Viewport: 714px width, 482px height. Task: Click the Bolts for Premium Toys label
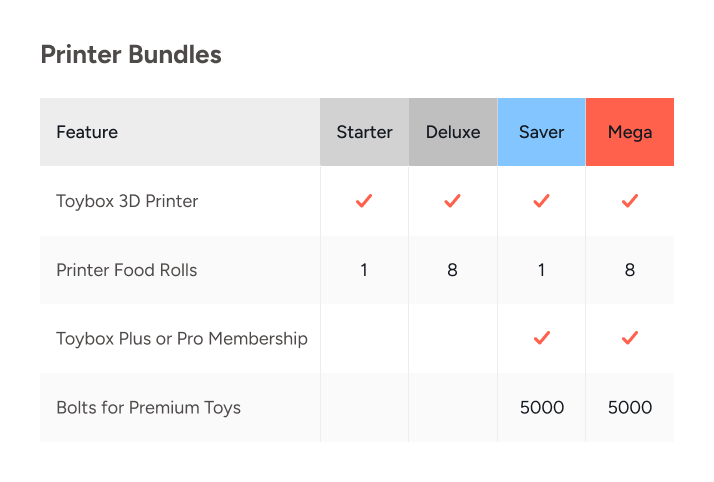tap(148, 407)
